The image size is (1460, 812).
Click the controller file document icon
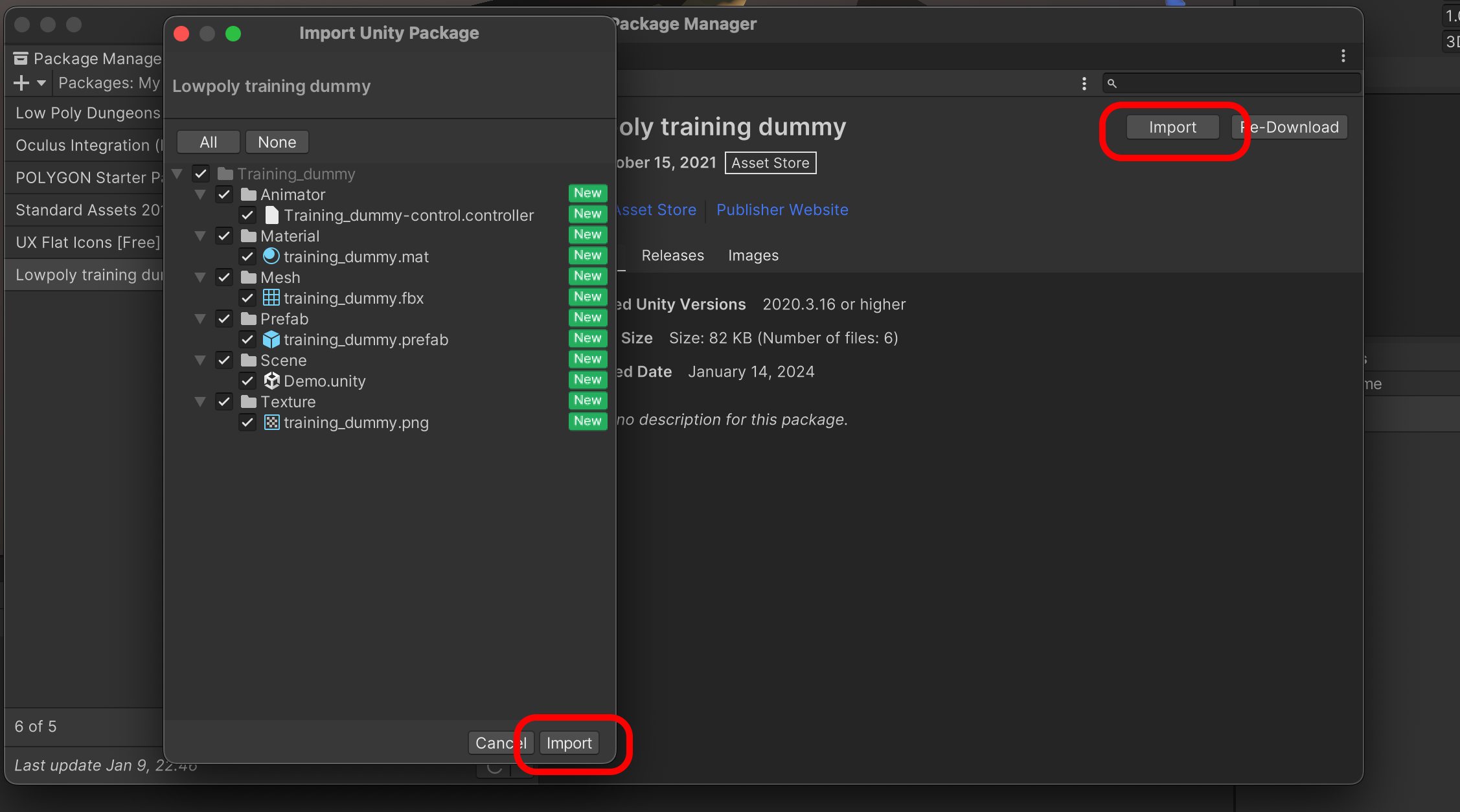[x=271, y=215]
